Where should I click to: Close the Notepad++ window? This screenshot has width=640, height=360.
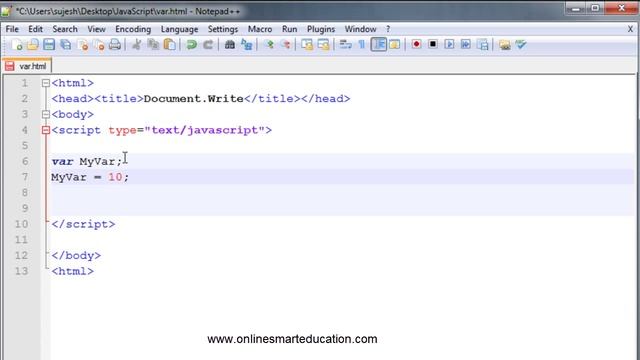pos(621,8)
